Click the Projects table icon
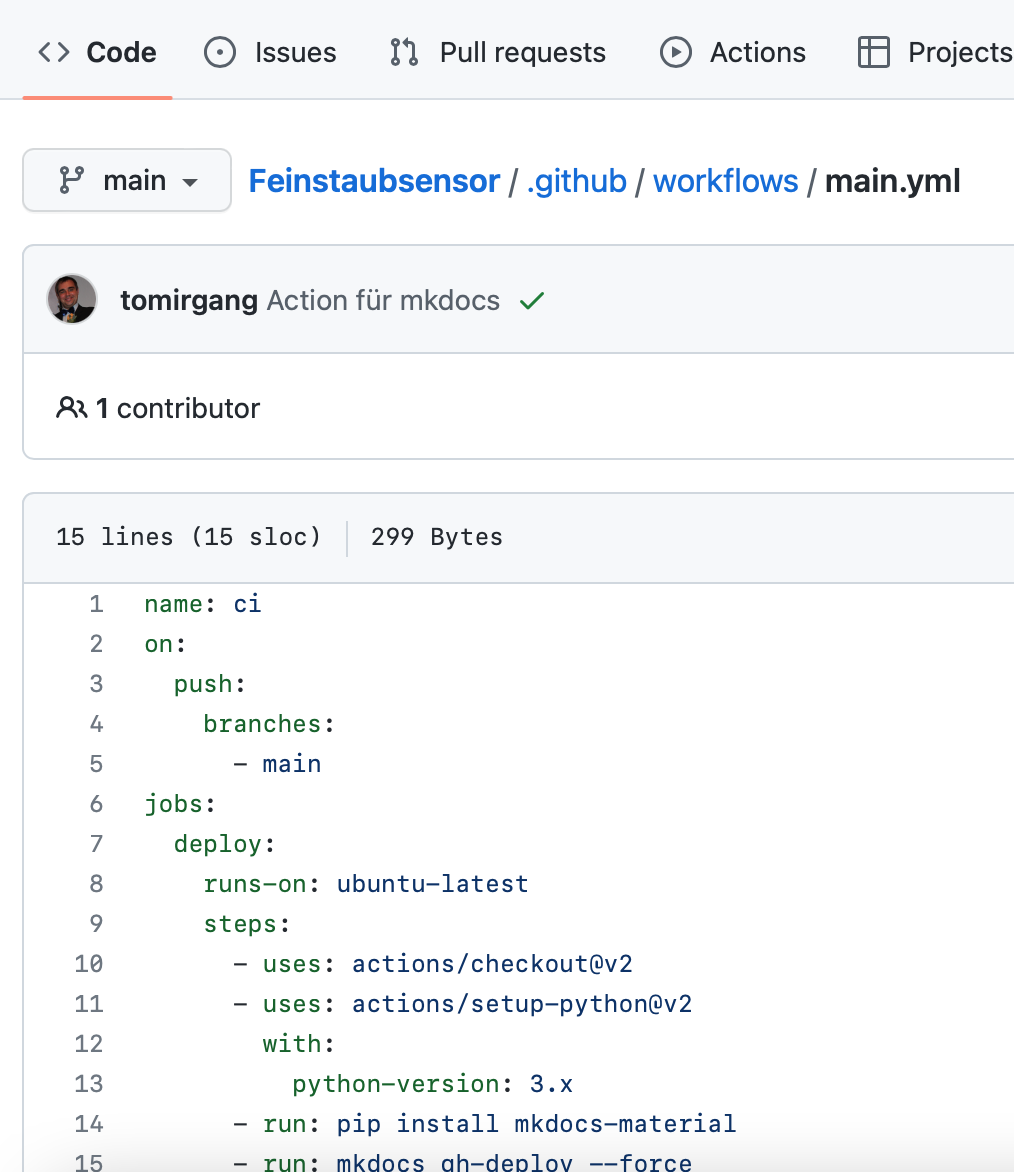The image size is (1014, 1172). pyautogui.click(x=874, y=52)
